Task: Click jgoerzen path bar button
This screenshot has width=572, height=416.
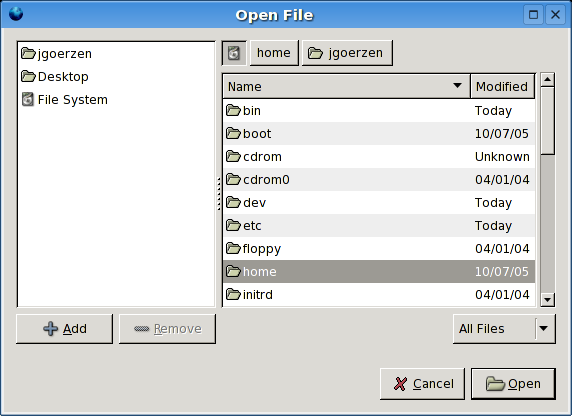Action: pyautogui.click(x=347, y=53)
